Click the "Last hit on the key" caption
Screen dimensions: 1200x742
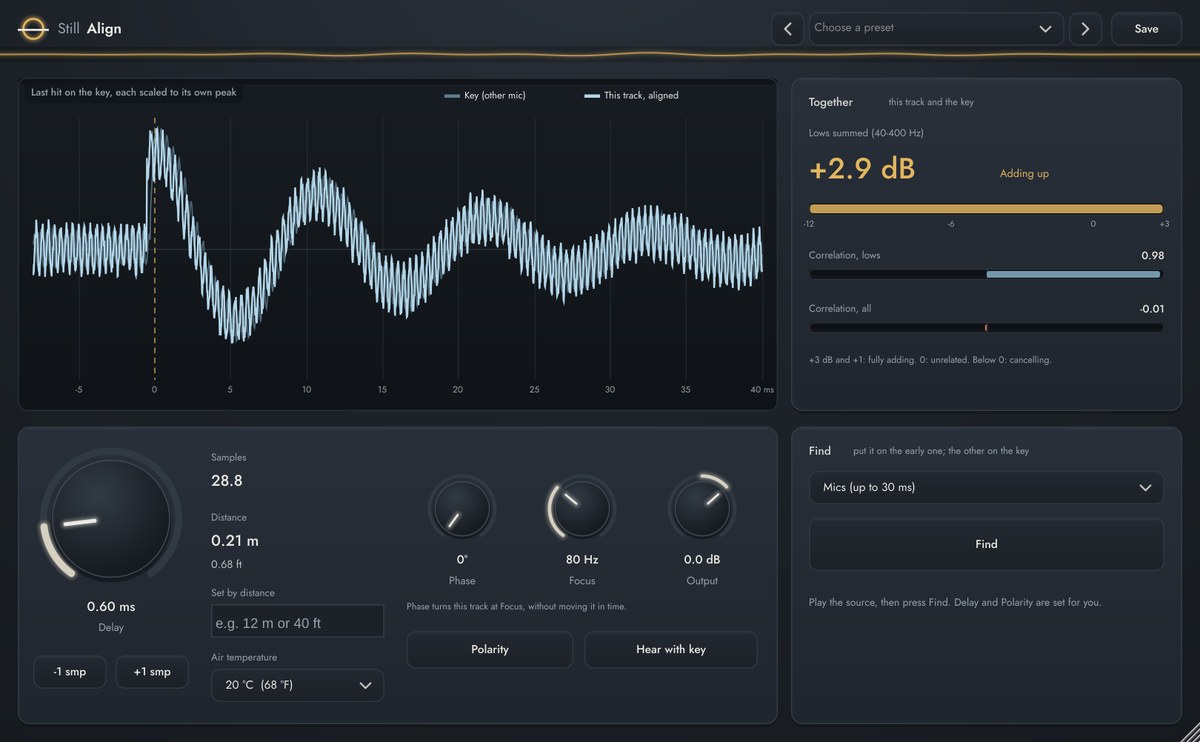point(134,92)
